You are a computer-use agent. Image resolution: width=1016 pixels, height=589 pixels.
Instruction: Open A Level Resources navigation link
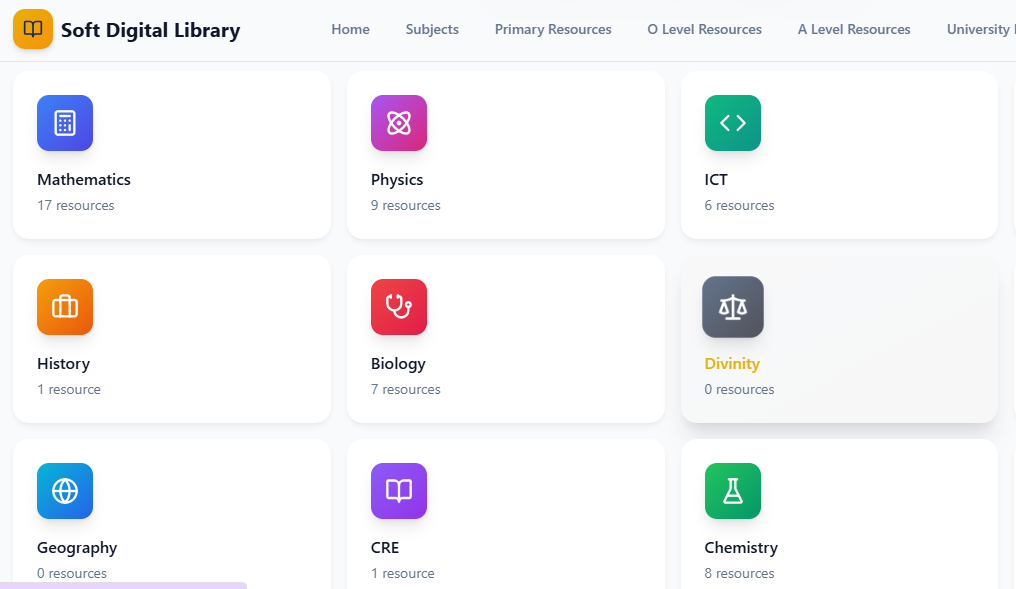[x=854, y=29]
